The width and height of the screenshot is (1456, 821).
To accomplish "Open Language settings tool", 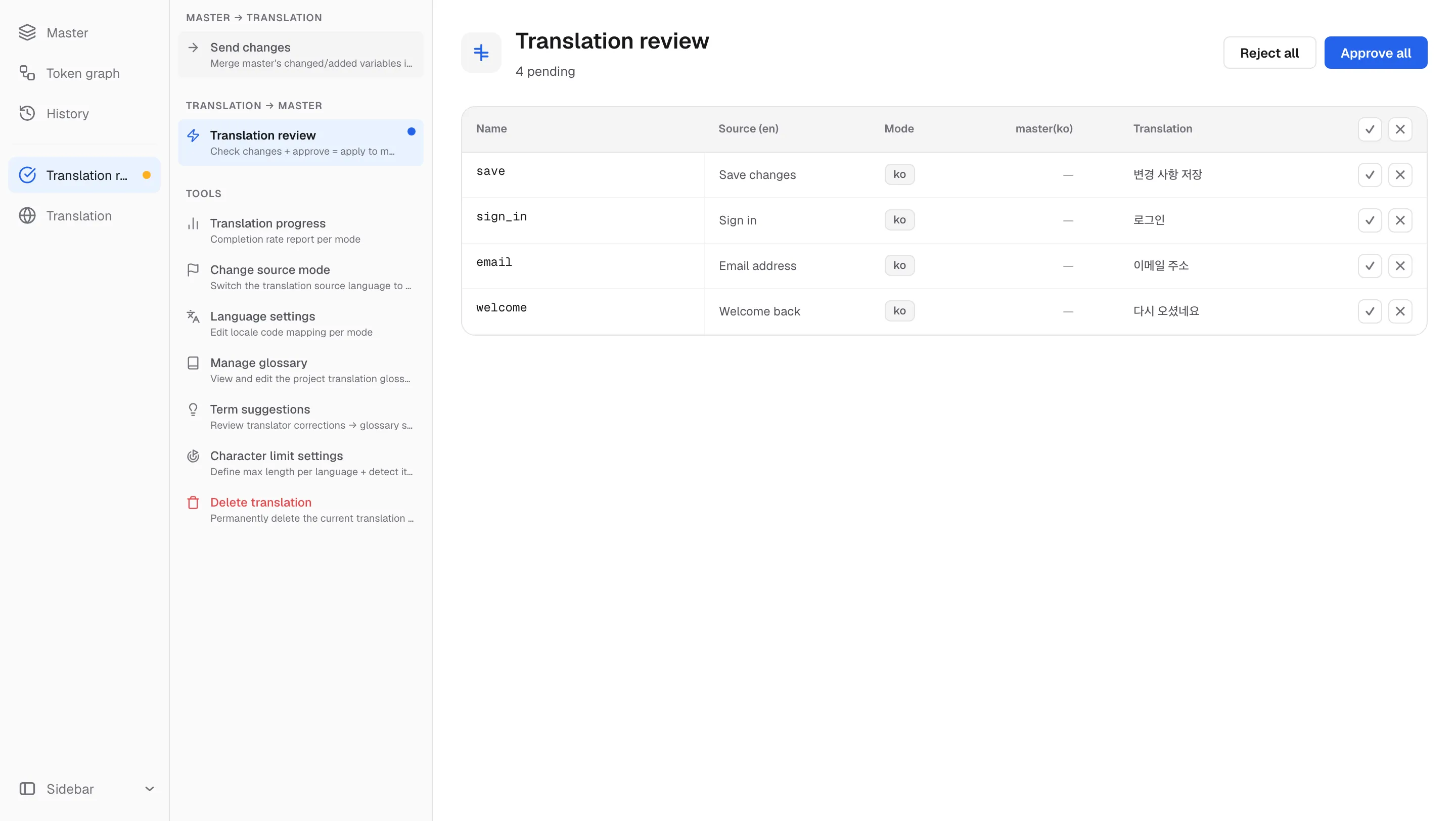I will 301,324.
